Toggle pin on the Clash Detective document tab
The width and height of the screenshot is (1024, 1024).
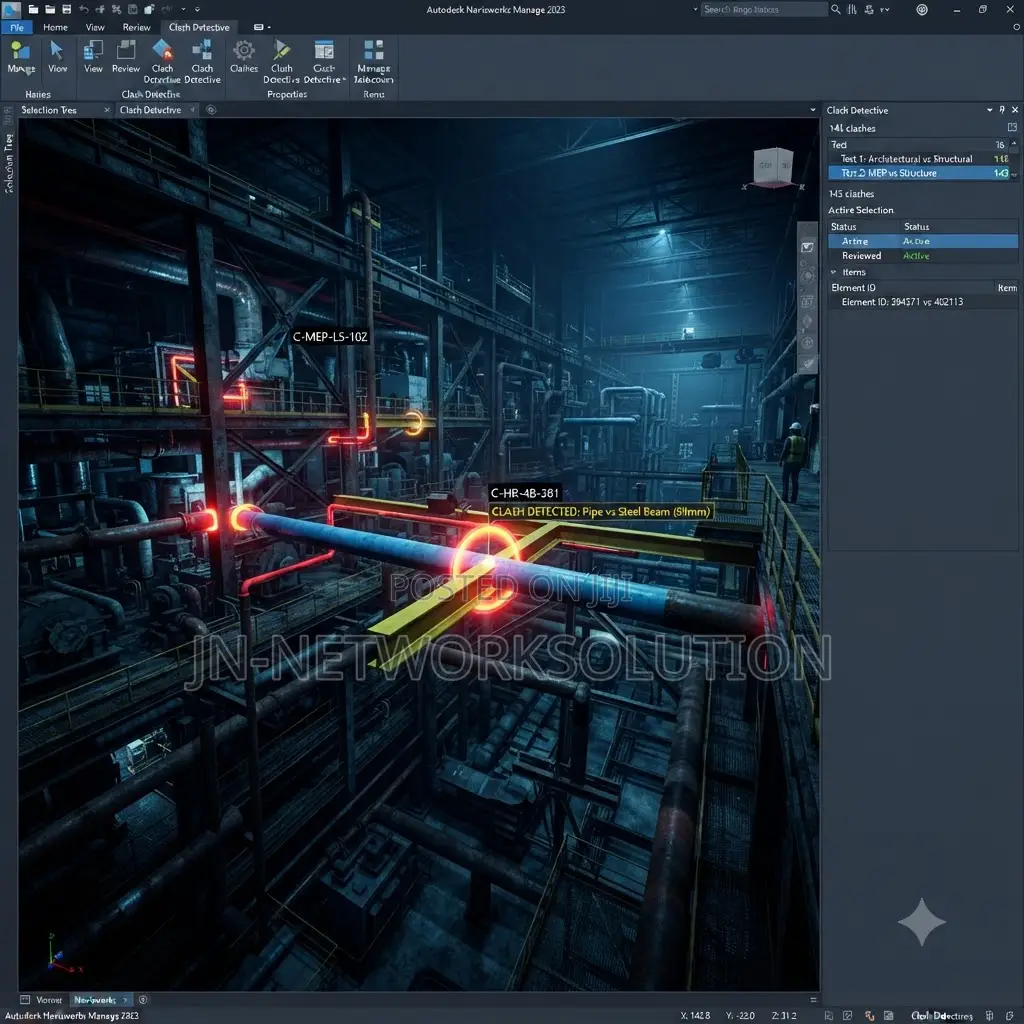(x=193, y=110)
